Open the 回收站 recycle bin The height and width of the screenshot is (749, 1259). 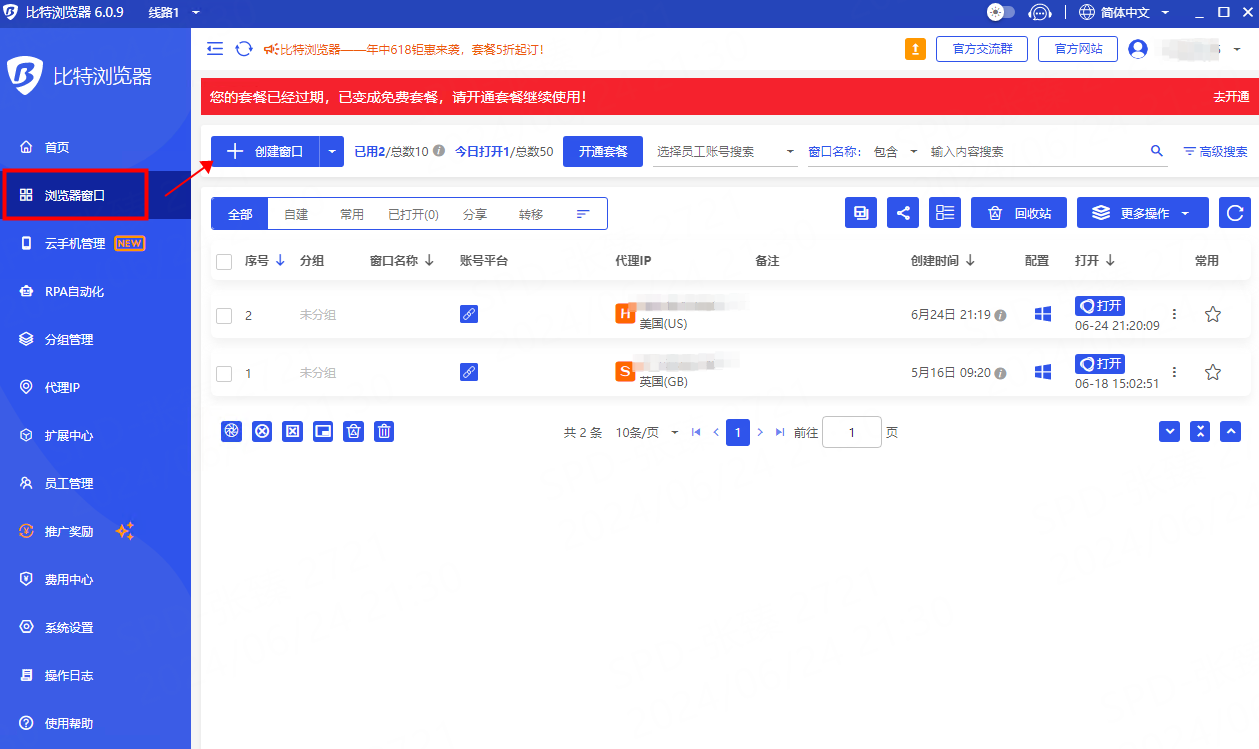1019,213
